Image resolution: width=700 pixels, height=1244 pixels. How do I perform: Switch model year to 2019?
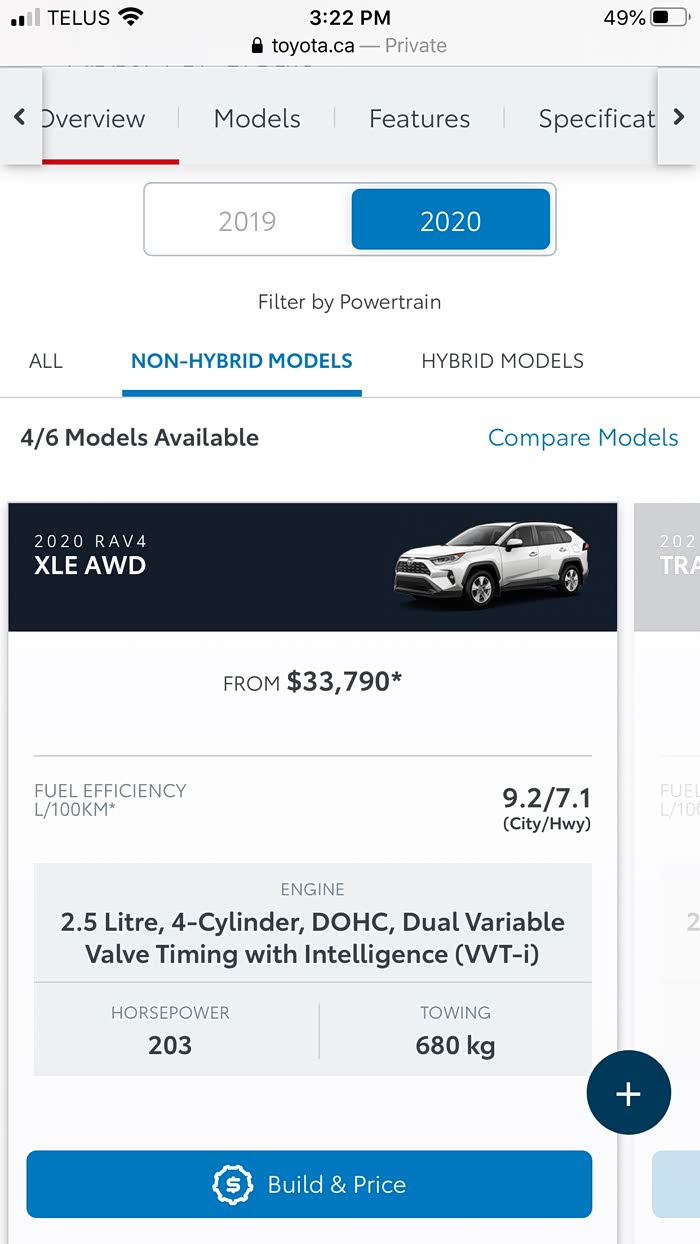pyautogui.click(x=247, y=221)
